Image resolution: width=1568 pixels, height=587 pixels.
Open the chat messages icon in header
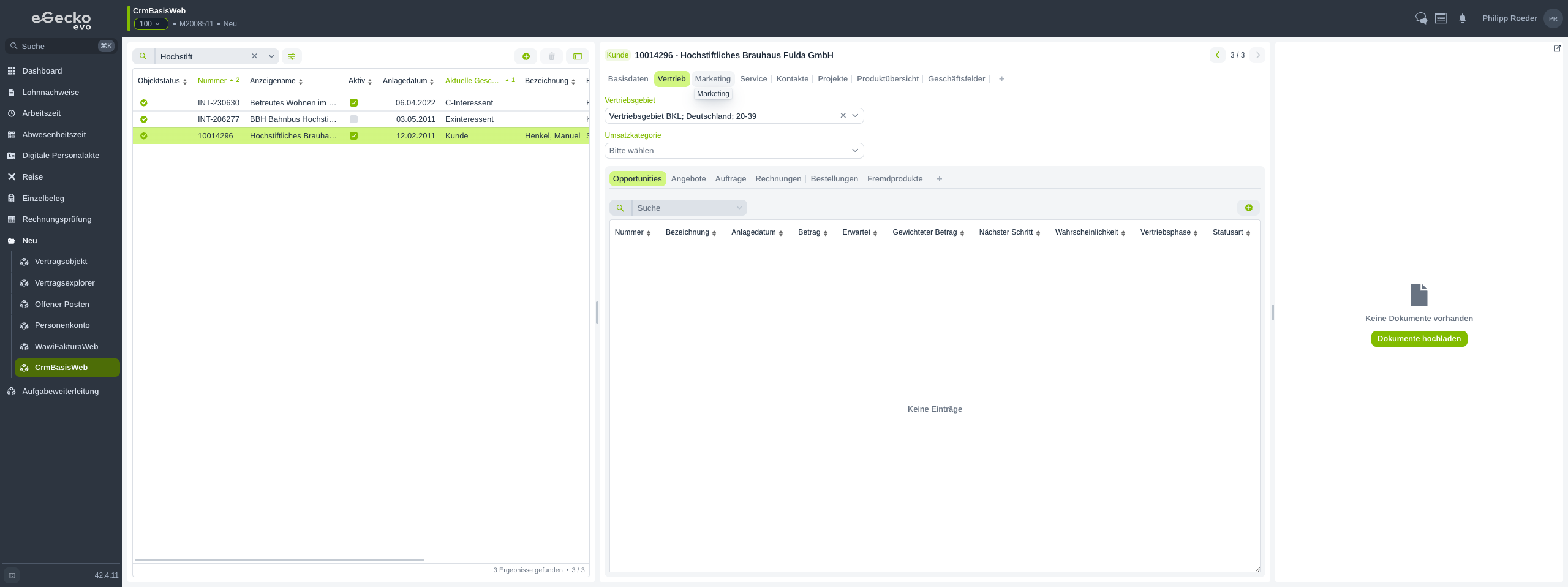coord(1421,18)
